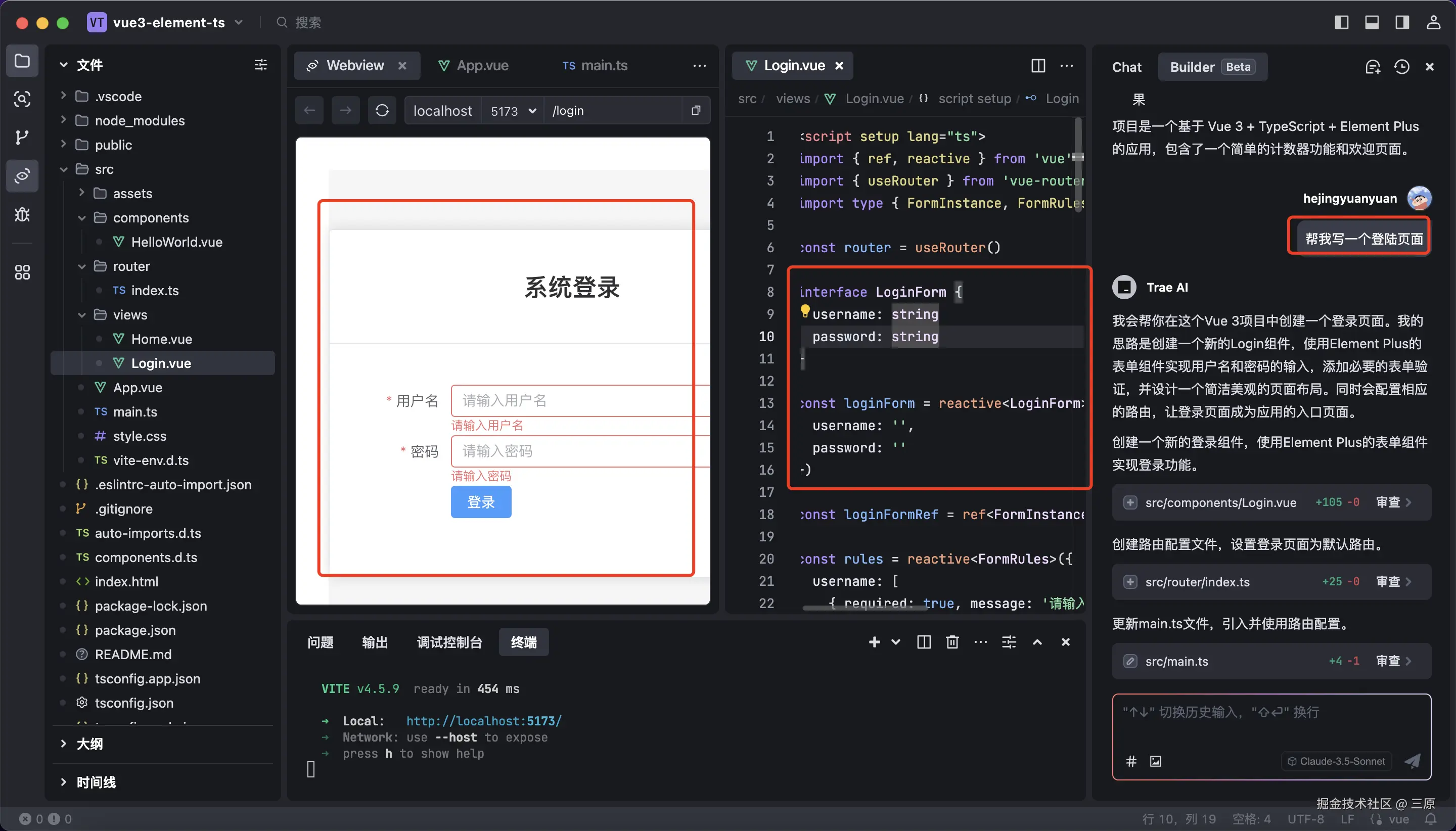Open the Debug bug icon in sidebar

click(22, 215)
